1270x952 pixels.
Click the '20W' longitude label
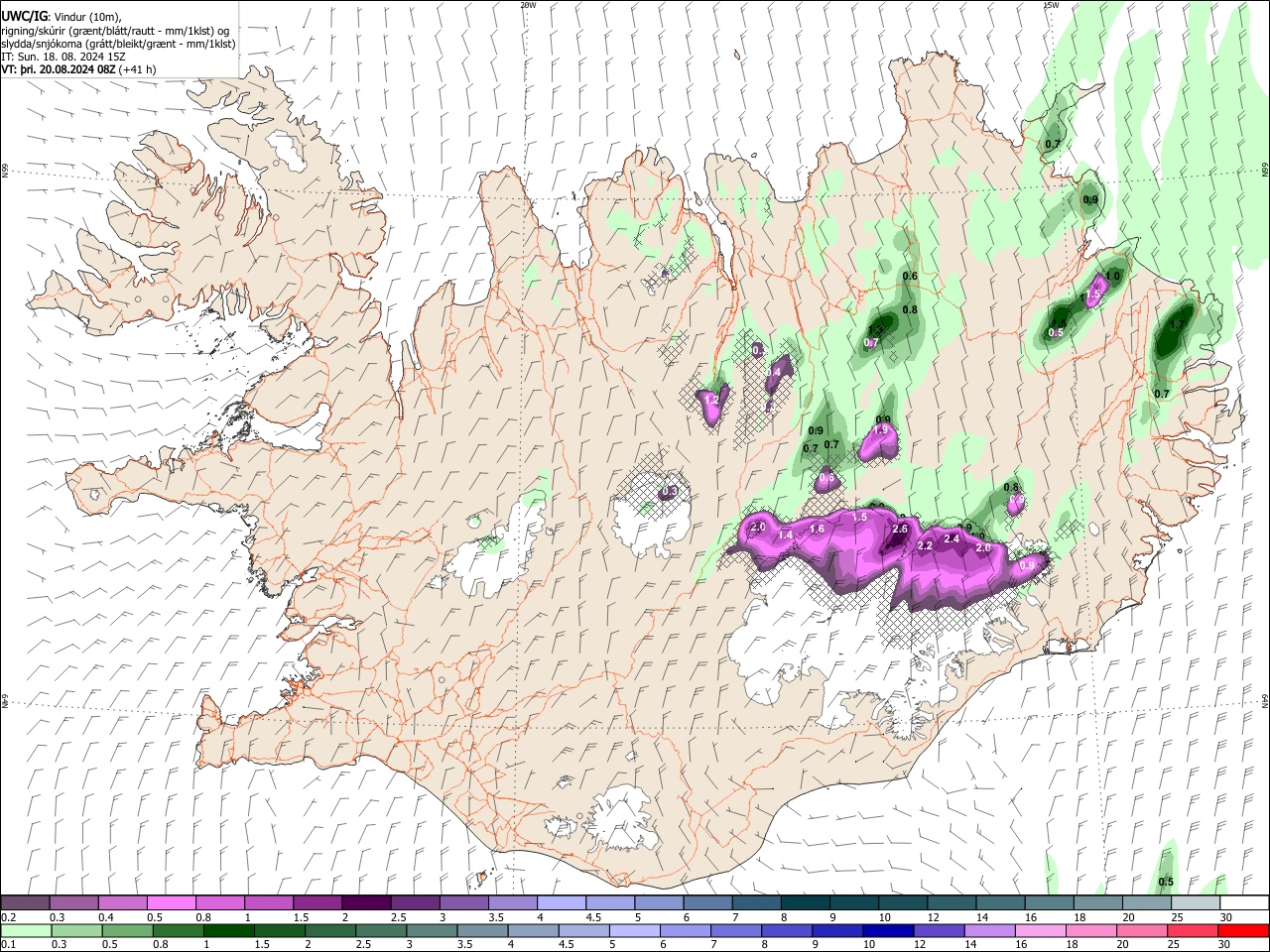(528, 5)
